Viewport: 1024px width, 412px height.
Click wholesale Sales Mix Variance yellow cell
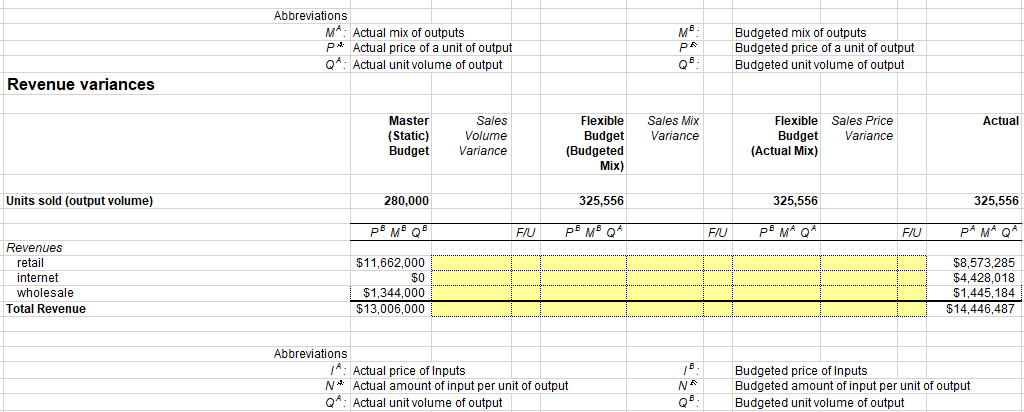coord(665,293)
